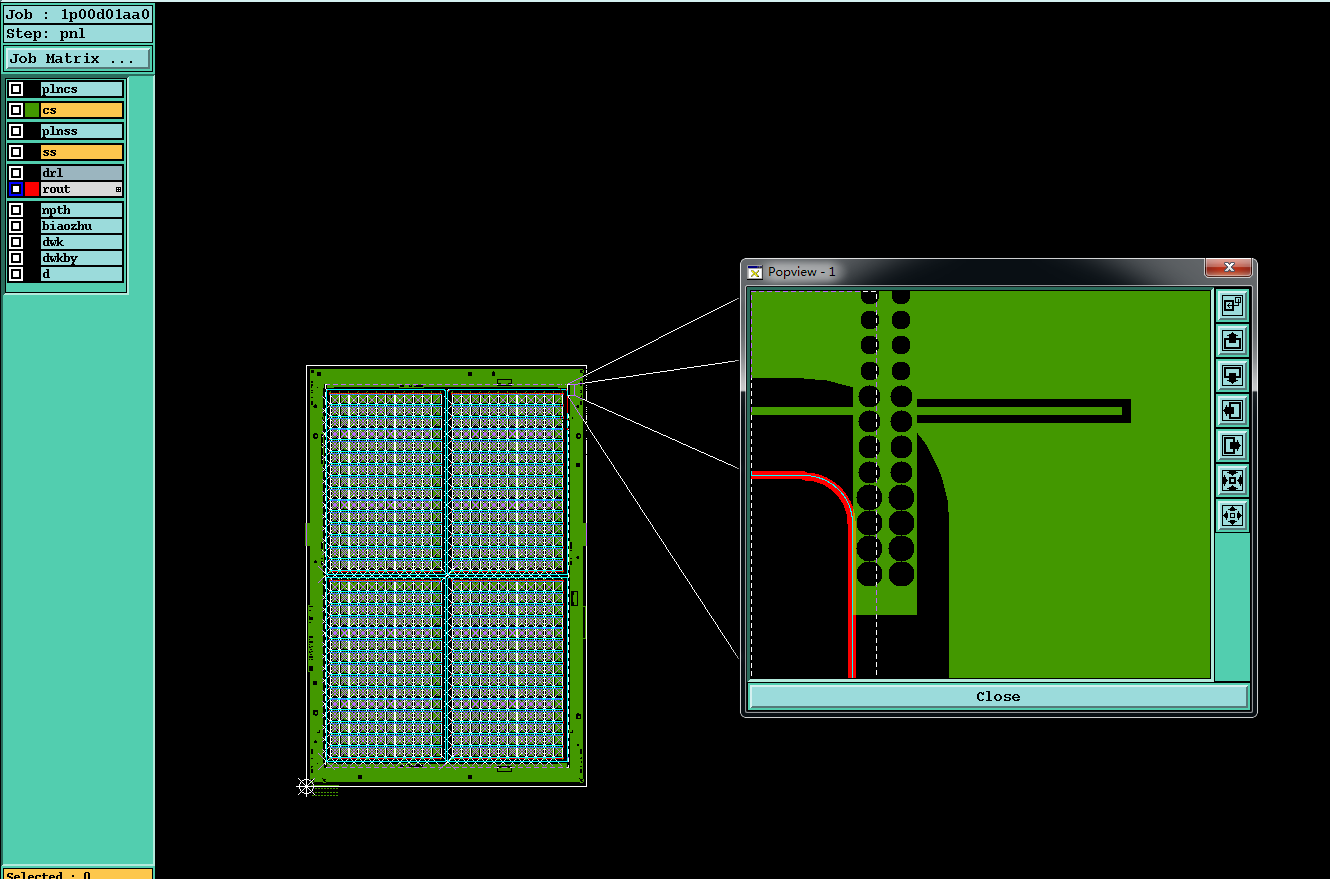This screenshot has width=1330, height=879.
Task: Open the Job Matrix ... button
Action: [78, 59]
